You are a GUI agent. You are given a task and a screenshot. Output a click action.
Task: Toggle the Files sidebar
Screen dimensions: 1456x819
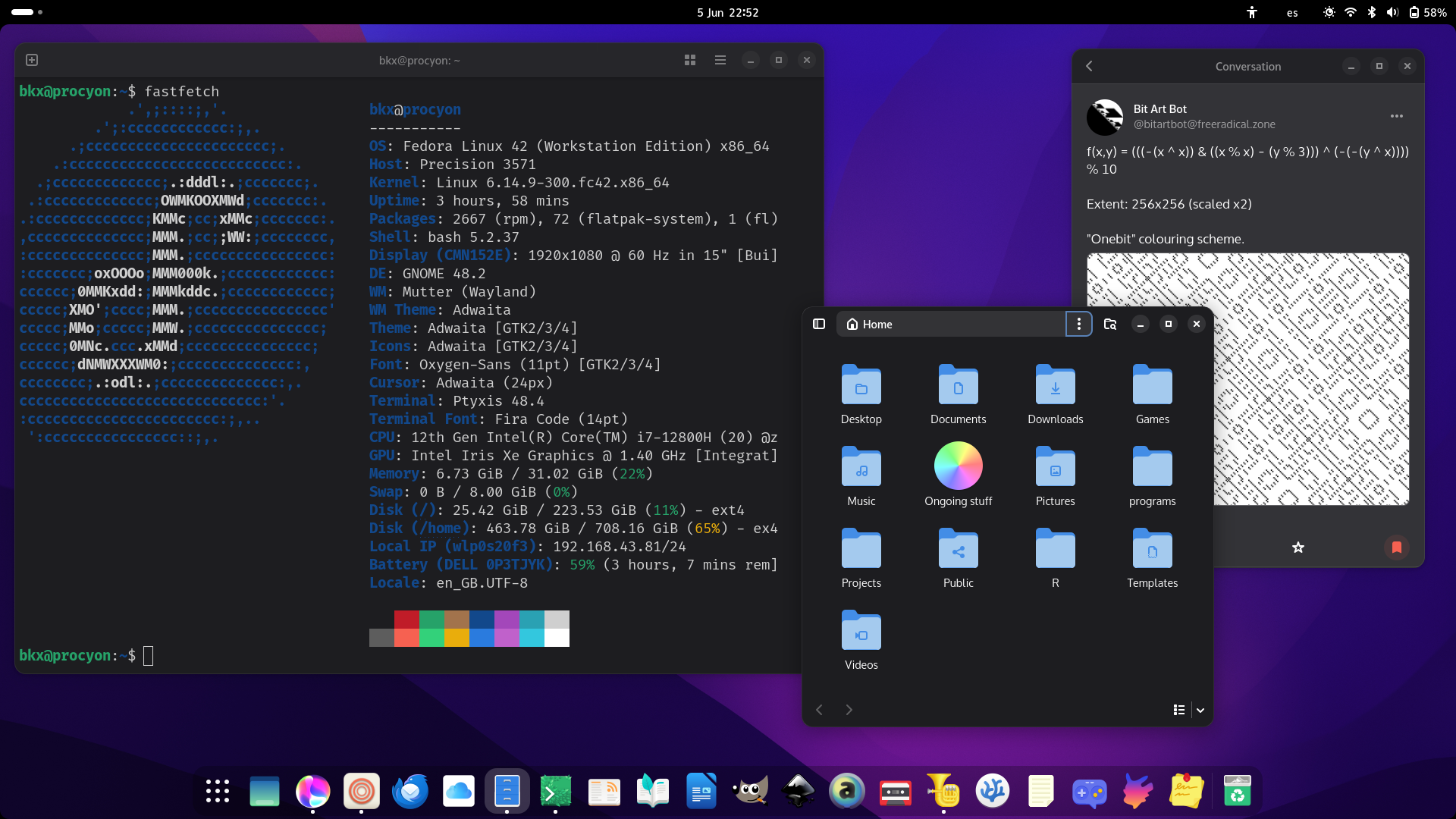(819, 324)
